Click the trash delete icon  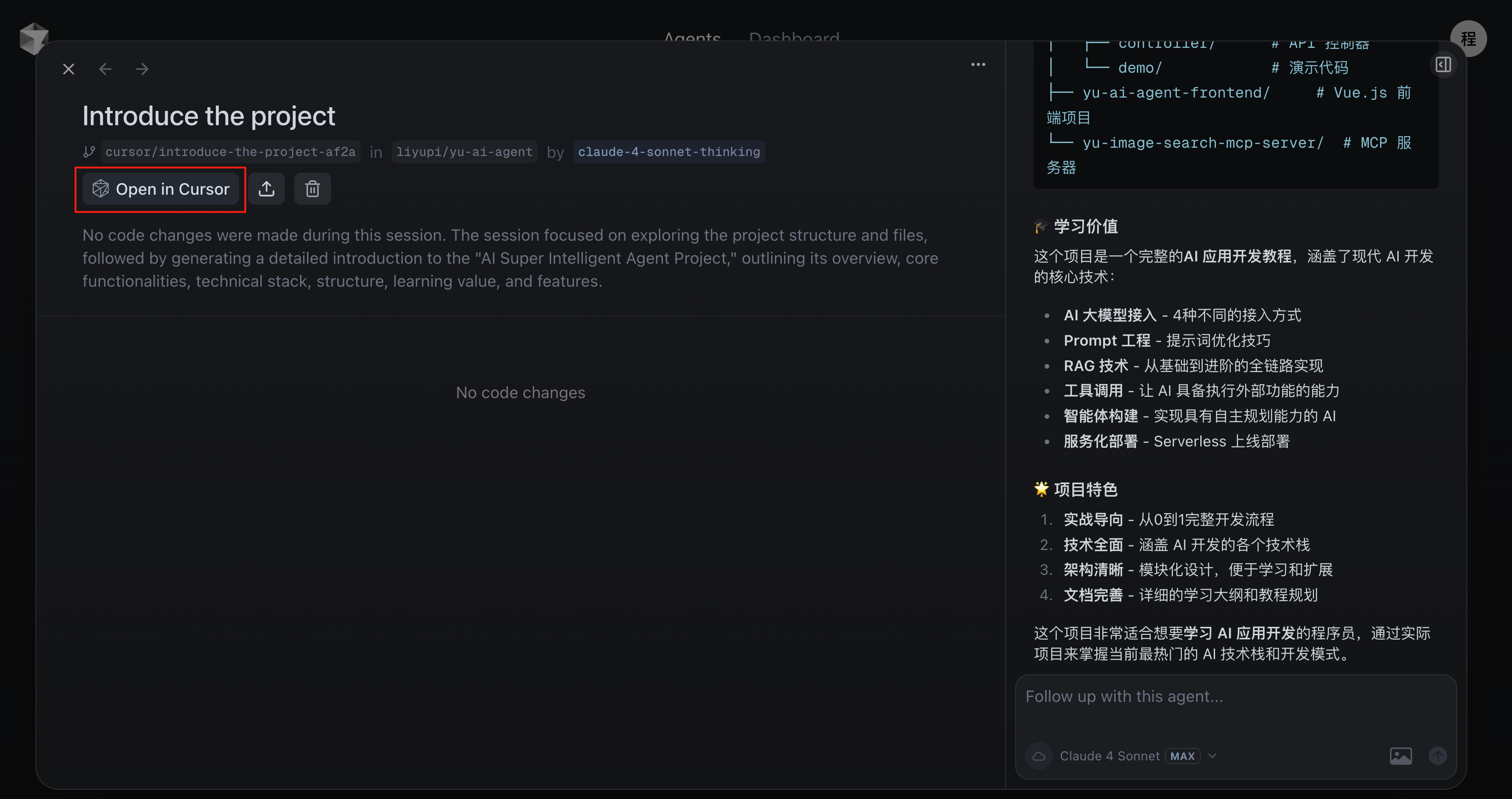click(x=312, y=189)
